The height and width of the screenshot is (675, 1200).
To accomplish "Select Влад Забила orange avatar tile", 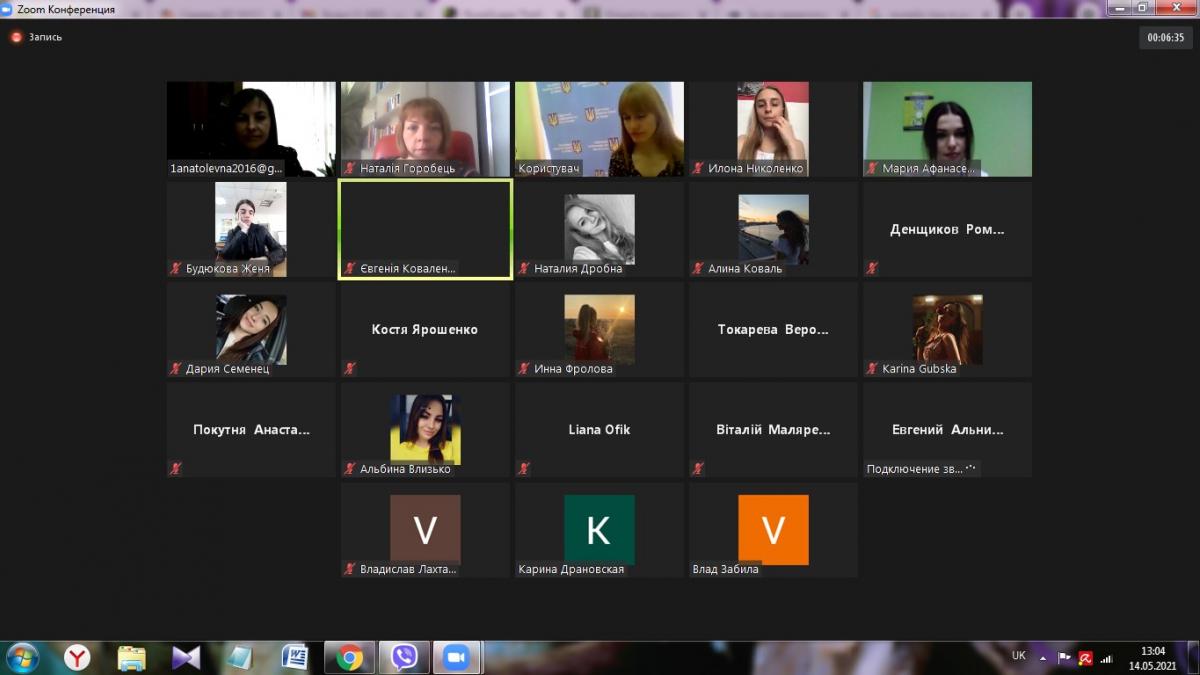I will [773, 529].
